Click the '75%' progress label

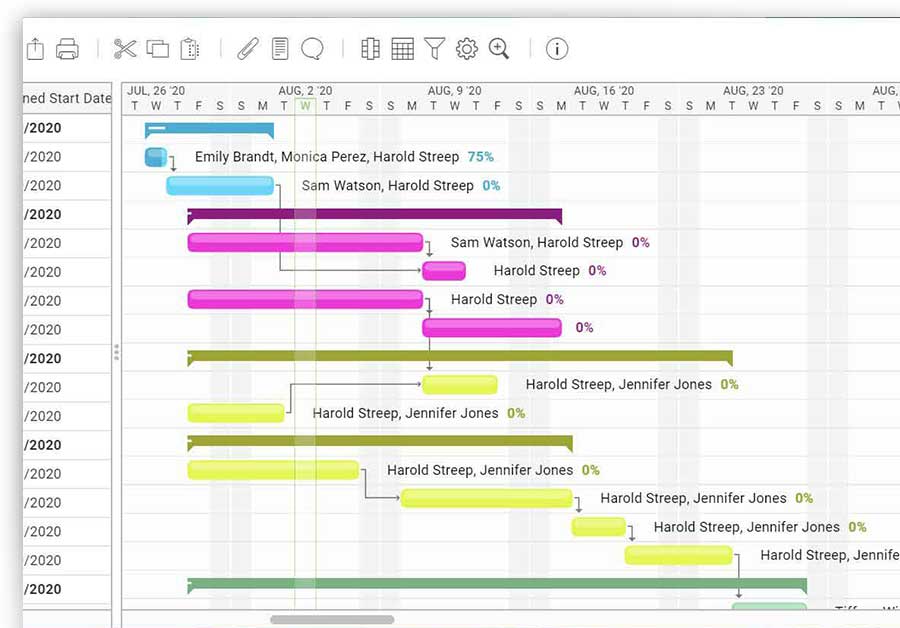[480, 157]
